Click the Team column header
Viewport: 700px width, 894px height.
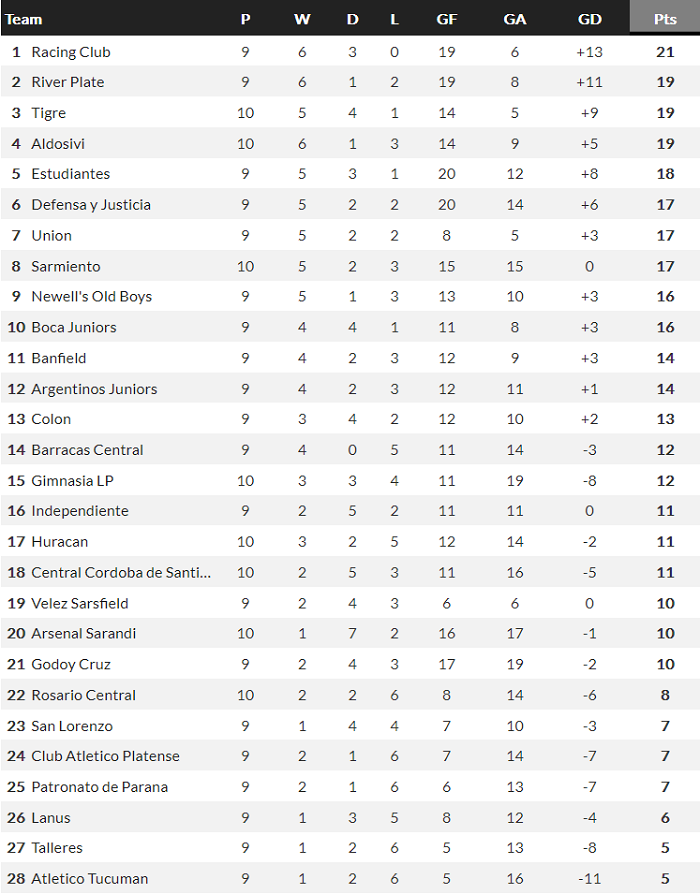(x=25, y=19)
